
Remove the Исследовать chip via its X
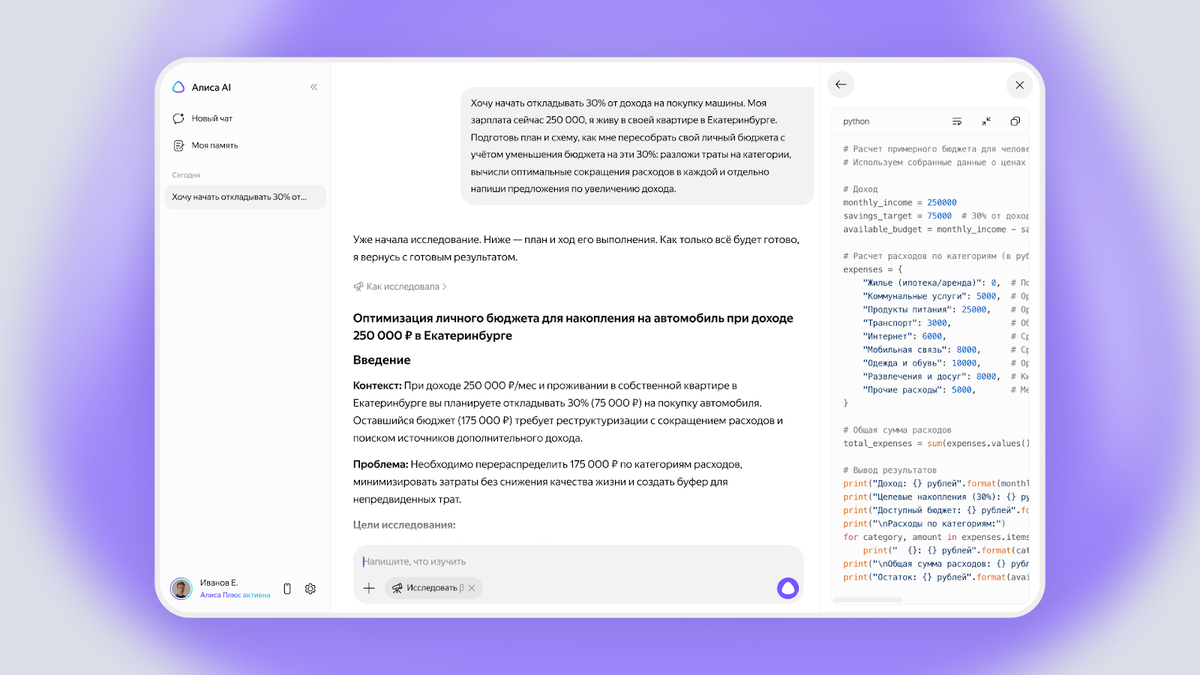pyautogui.click(x=472, y=588)
